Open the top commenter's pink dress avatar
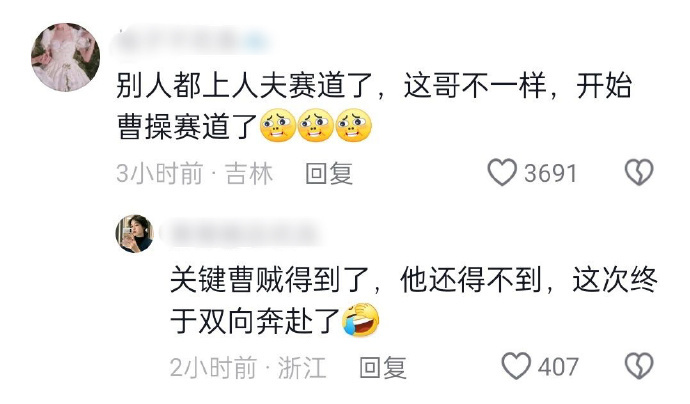The image size is (690, 404). point(65,57)
